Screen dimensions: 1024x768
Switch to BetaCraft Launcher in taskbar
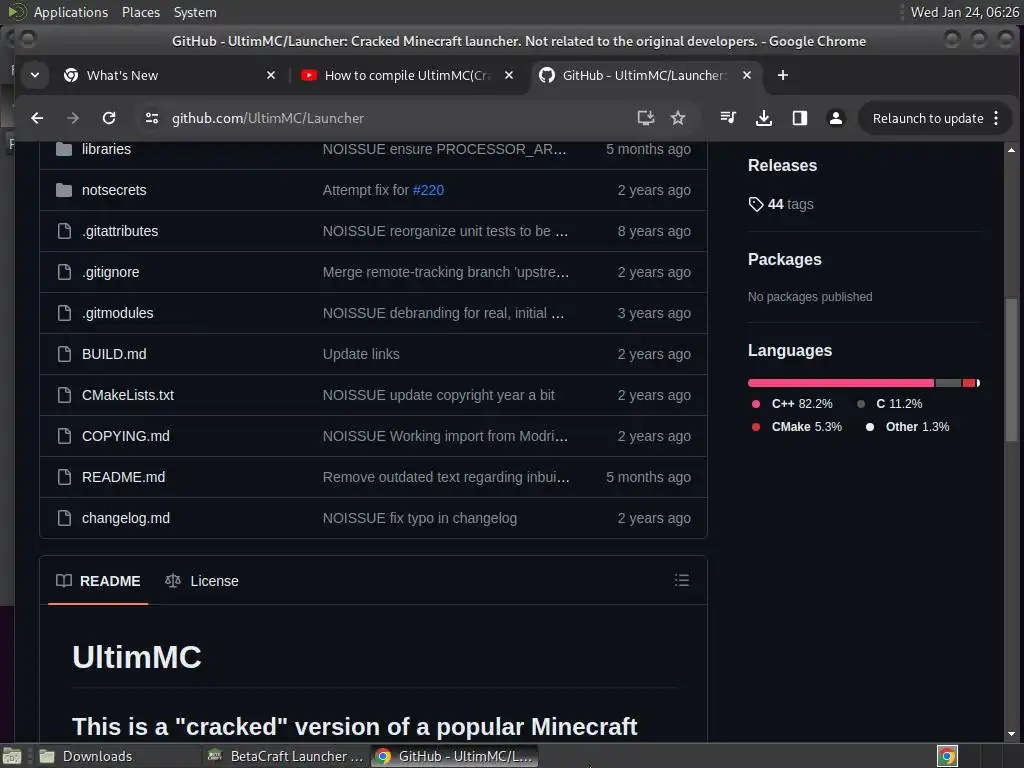[x=285, y=756]
